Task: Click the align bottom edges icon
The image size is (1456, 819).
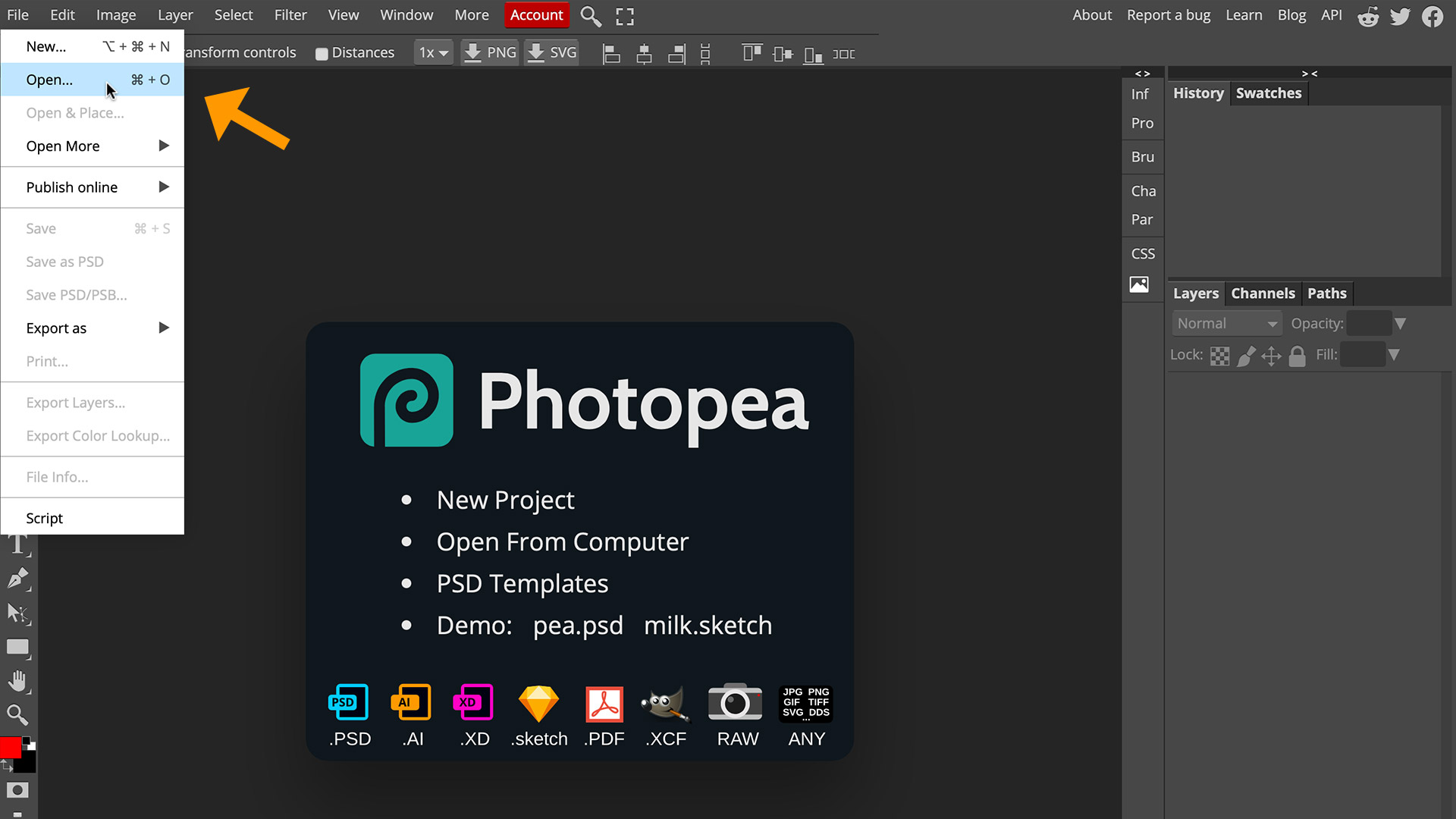Action: coord(813,55)
